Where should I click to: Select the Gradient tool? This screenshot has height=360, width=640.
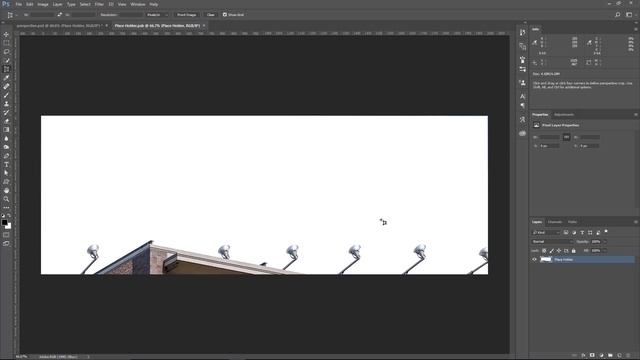click(6, 130)
